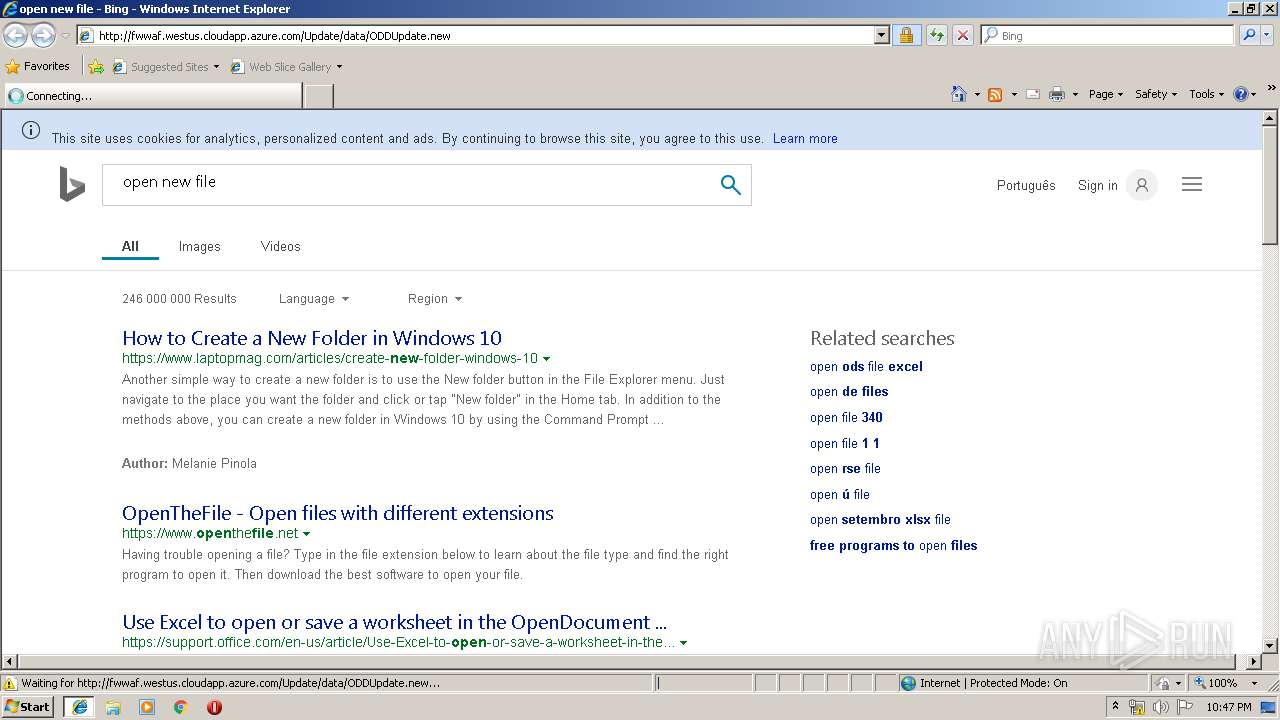This screenshot has height=720, width=1280.
Task: Click related search open setembro xlsx file
Action: pos(880,520)
